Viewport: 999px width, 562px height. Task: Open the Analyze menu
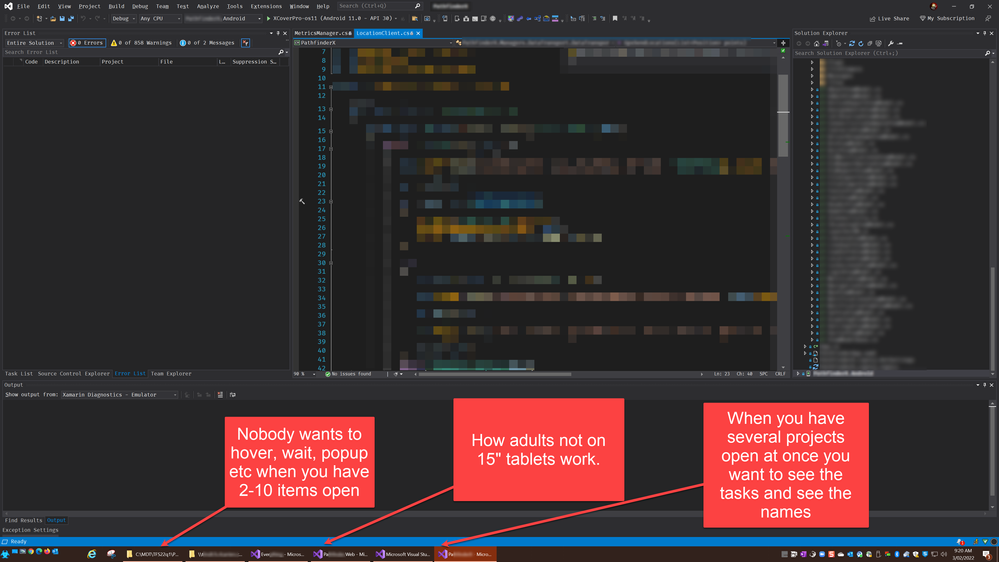tap(208, 6)
